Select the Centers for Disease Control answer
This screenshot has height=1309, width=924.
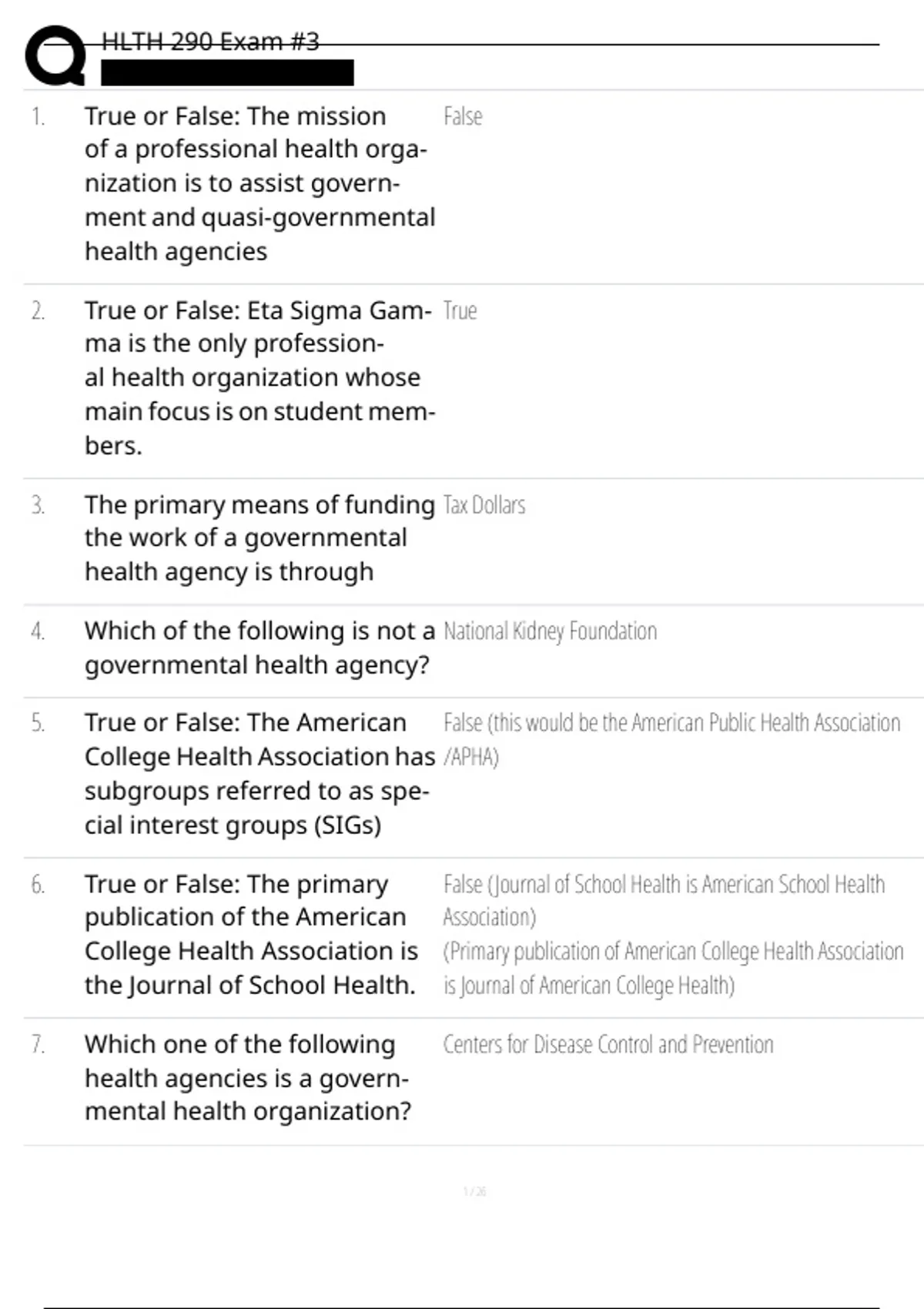(608, 1045)
